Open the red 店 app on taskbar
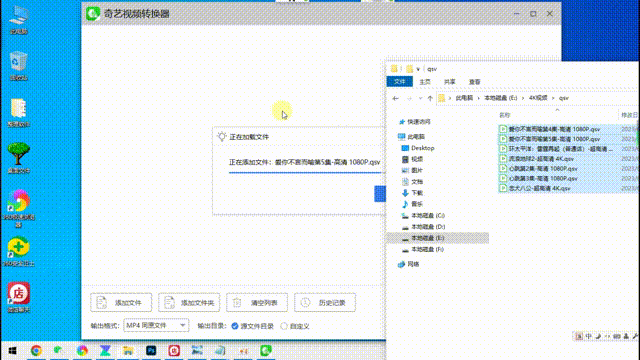The width and height of the screenshot is (640, 360). [x=174, y=351]
